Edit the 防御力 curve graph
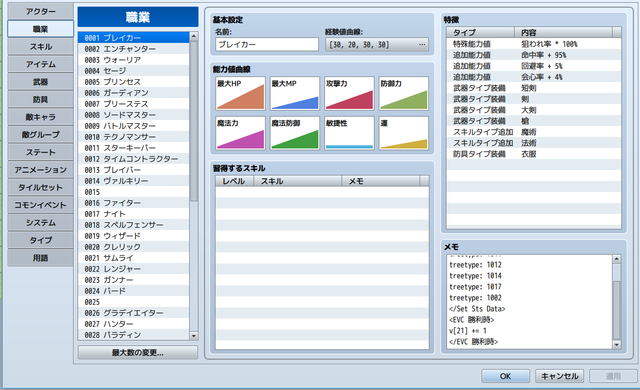 tap(404, 93)
